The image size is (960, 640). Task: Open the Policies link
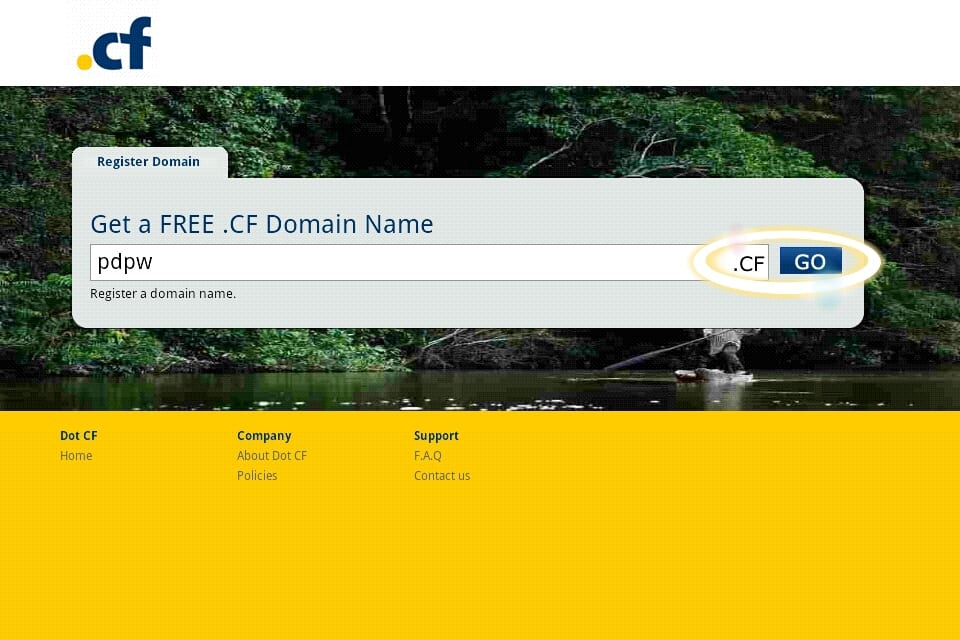point(257,476)
